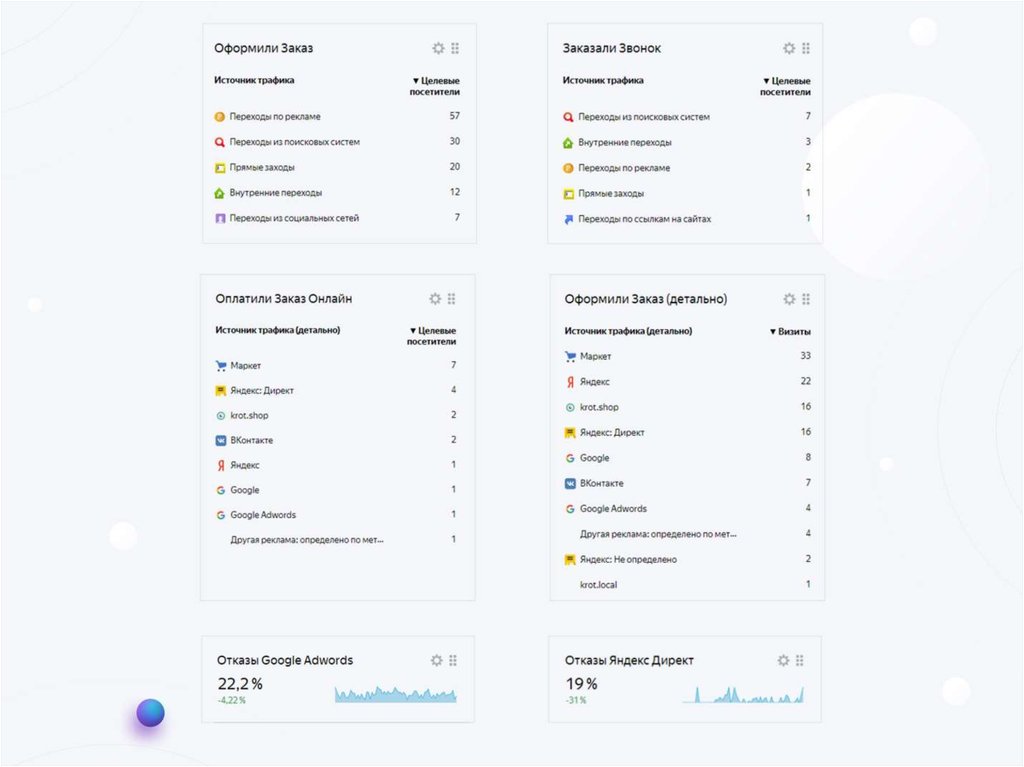Click drag handle on Отказы Яндекс Директ widget
Screen dimensions: 1024x767
pyautogui.click(x=801, y=660)
